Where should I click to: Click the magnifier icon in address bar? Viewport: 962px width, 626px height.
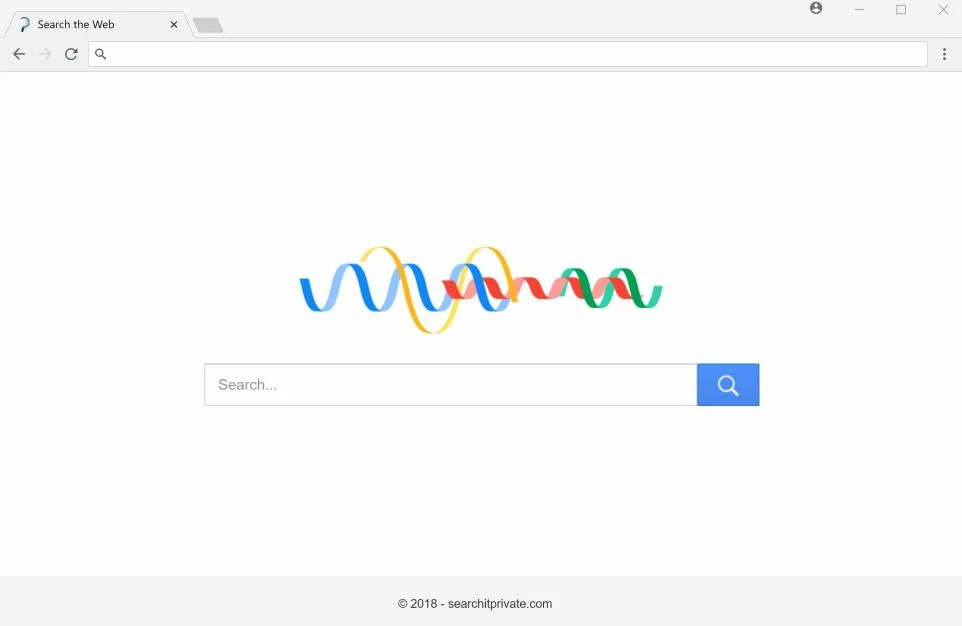pos(101,54)
